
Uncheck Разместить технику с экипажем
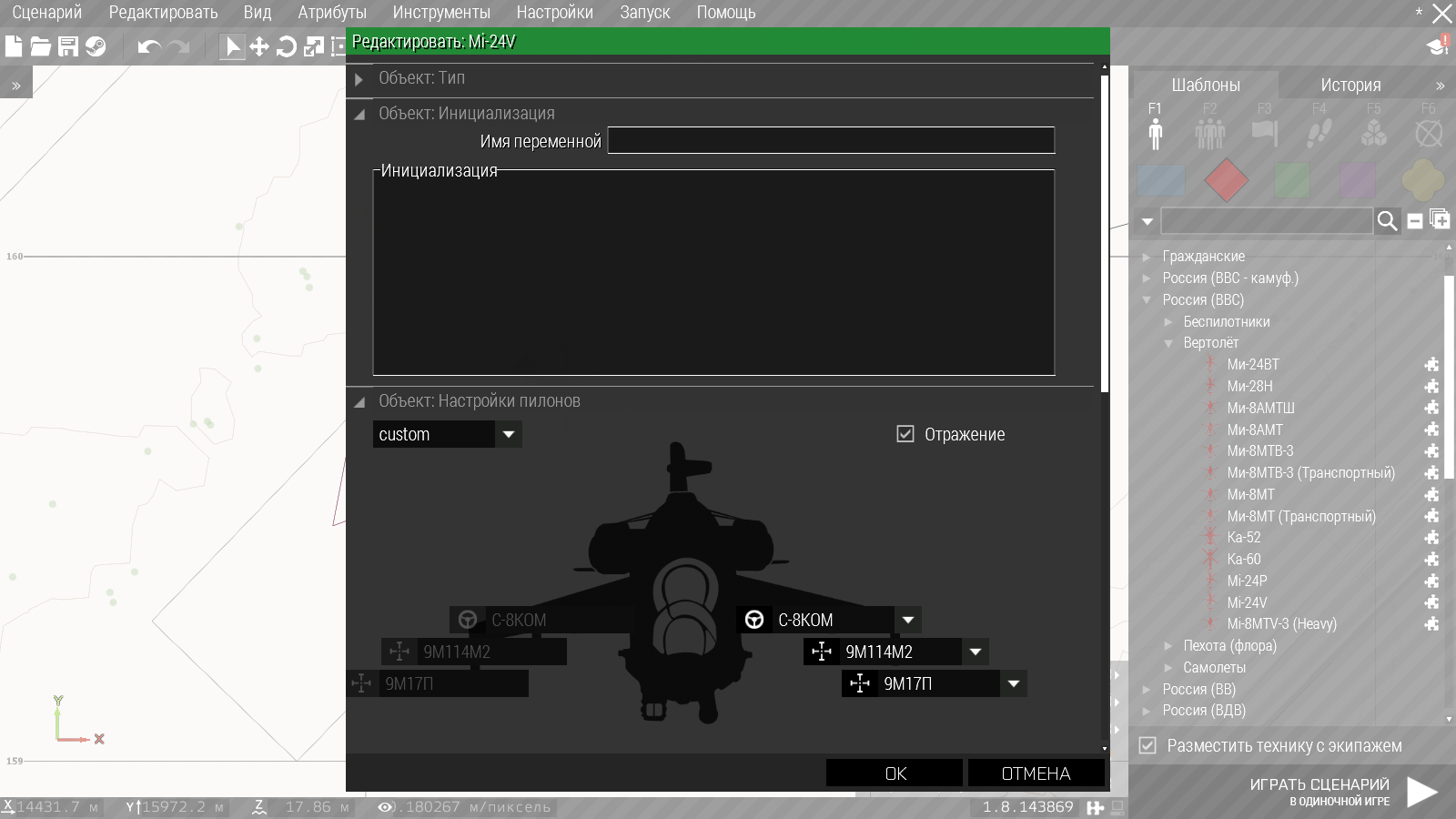1148,745
